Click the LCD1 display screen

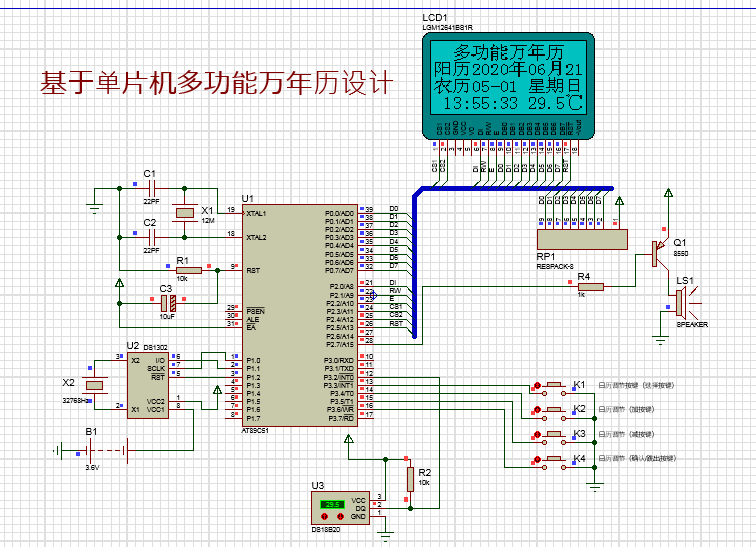click(x=508, y=77)
